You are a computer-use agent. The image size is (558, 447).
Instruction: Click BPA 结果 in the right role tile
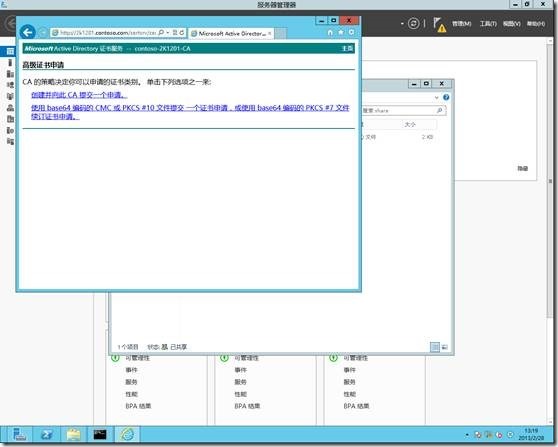point(356,406)
